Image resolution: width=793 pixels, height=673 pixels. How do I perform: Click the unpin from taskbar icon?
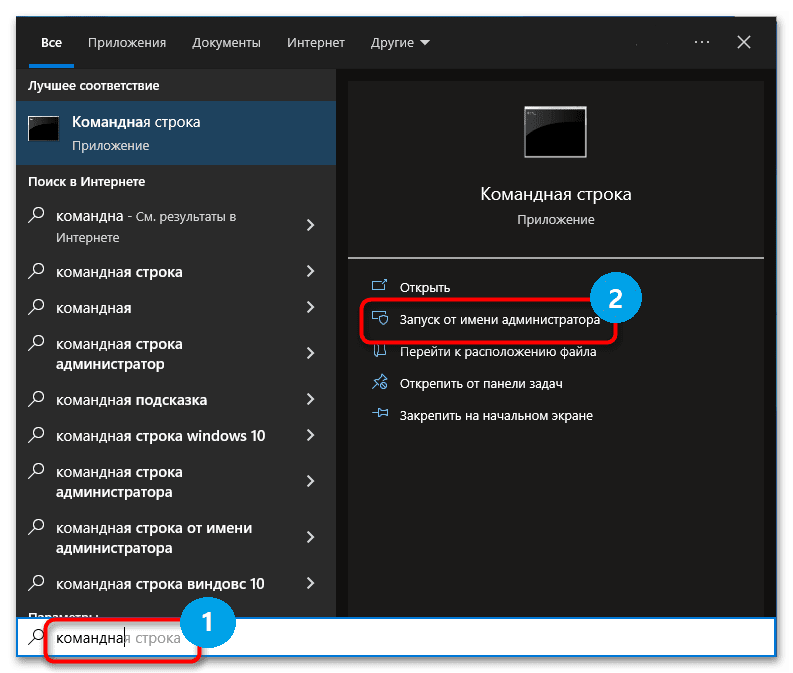(x=379, y=384)
